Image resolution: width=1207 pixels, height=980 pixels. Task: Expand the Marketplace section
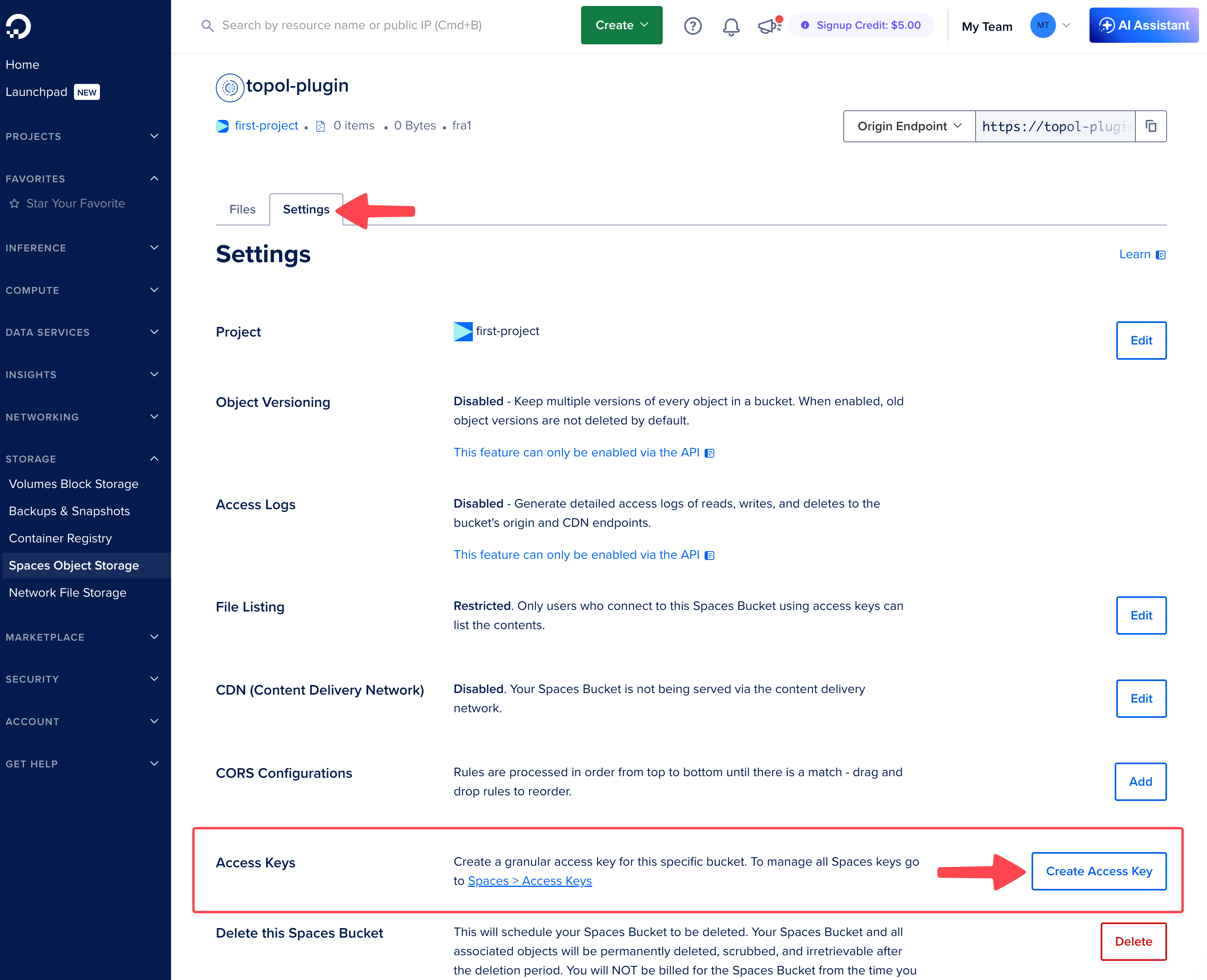click(154, 637)
